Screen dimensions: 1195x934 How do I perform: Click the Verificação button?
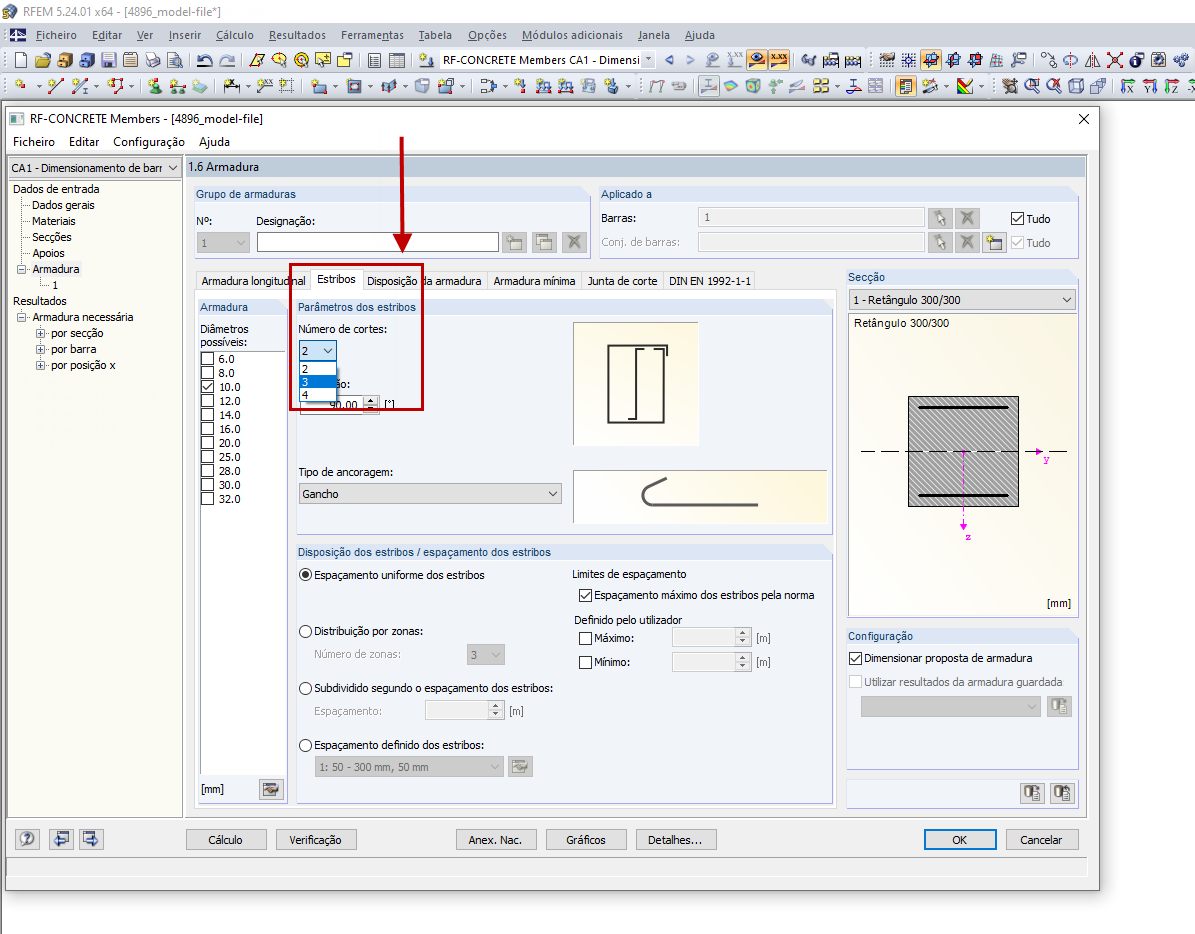coord(316,840)
